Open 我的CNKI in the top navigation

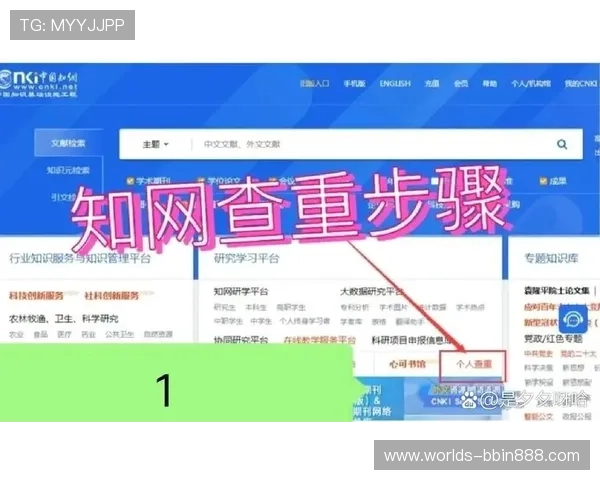581,83
